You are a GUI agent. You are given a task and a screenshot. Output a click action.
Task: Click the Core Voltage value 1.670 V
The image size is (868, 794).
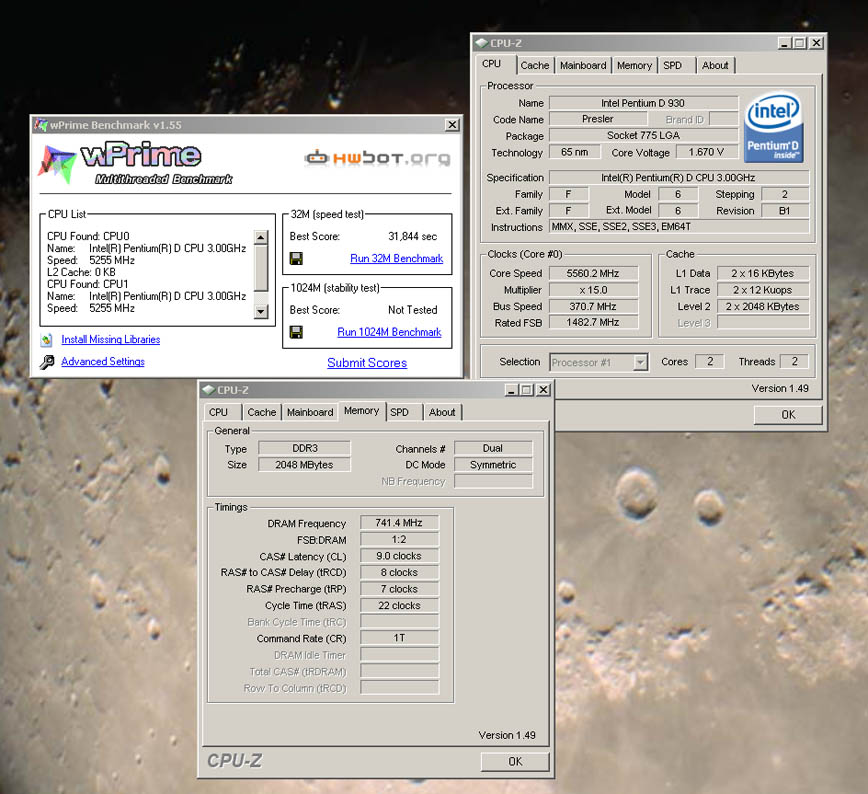pos(706,152)
